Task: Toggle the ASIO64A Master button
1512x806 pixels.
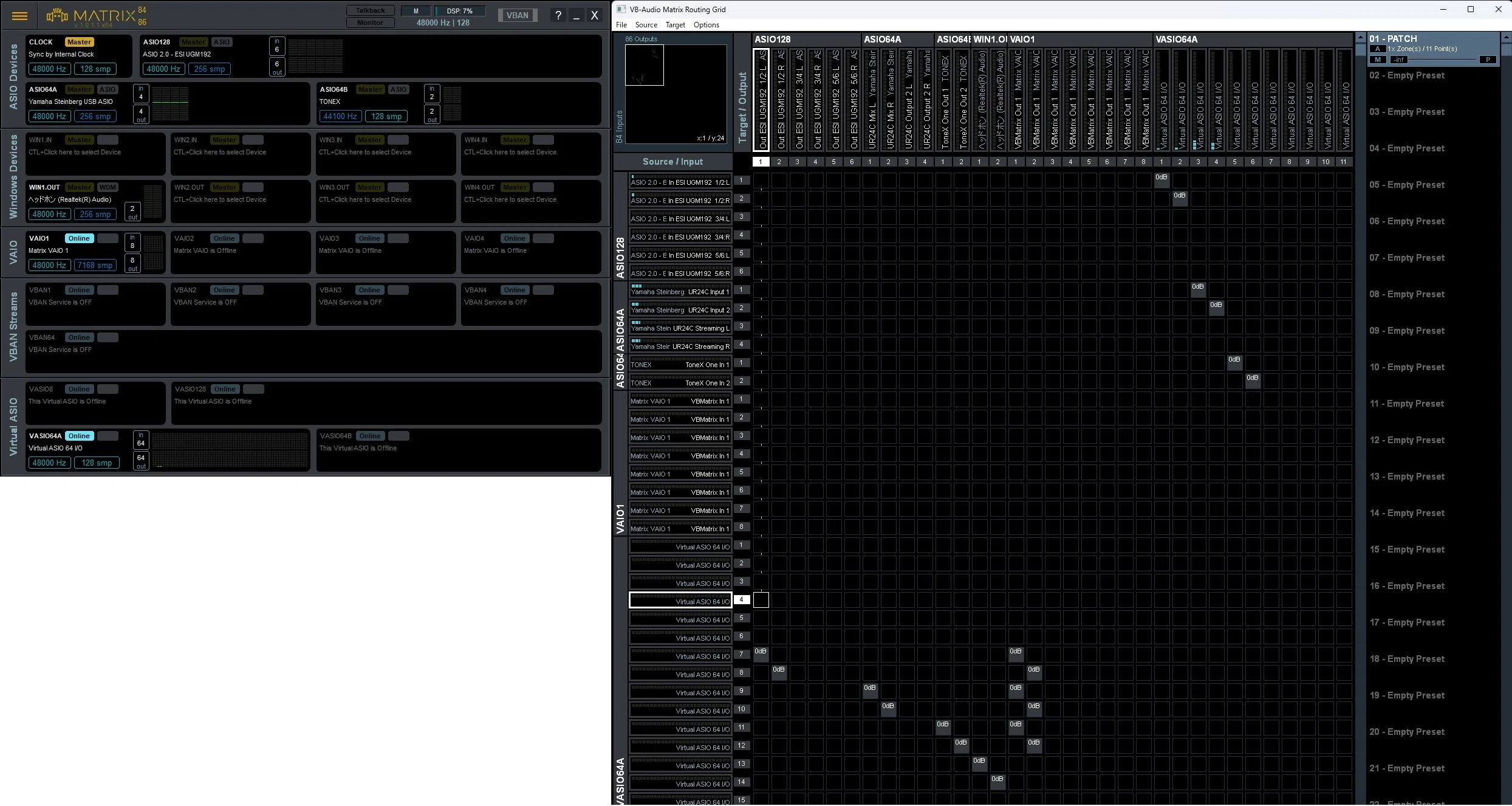Action: (79, 89)
